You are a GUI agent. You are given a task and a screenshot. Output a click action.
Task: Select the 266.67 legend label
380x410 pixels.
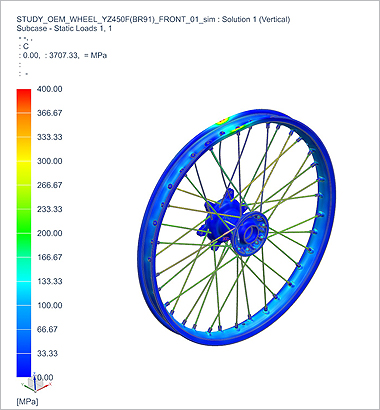[x=49, y=185]
